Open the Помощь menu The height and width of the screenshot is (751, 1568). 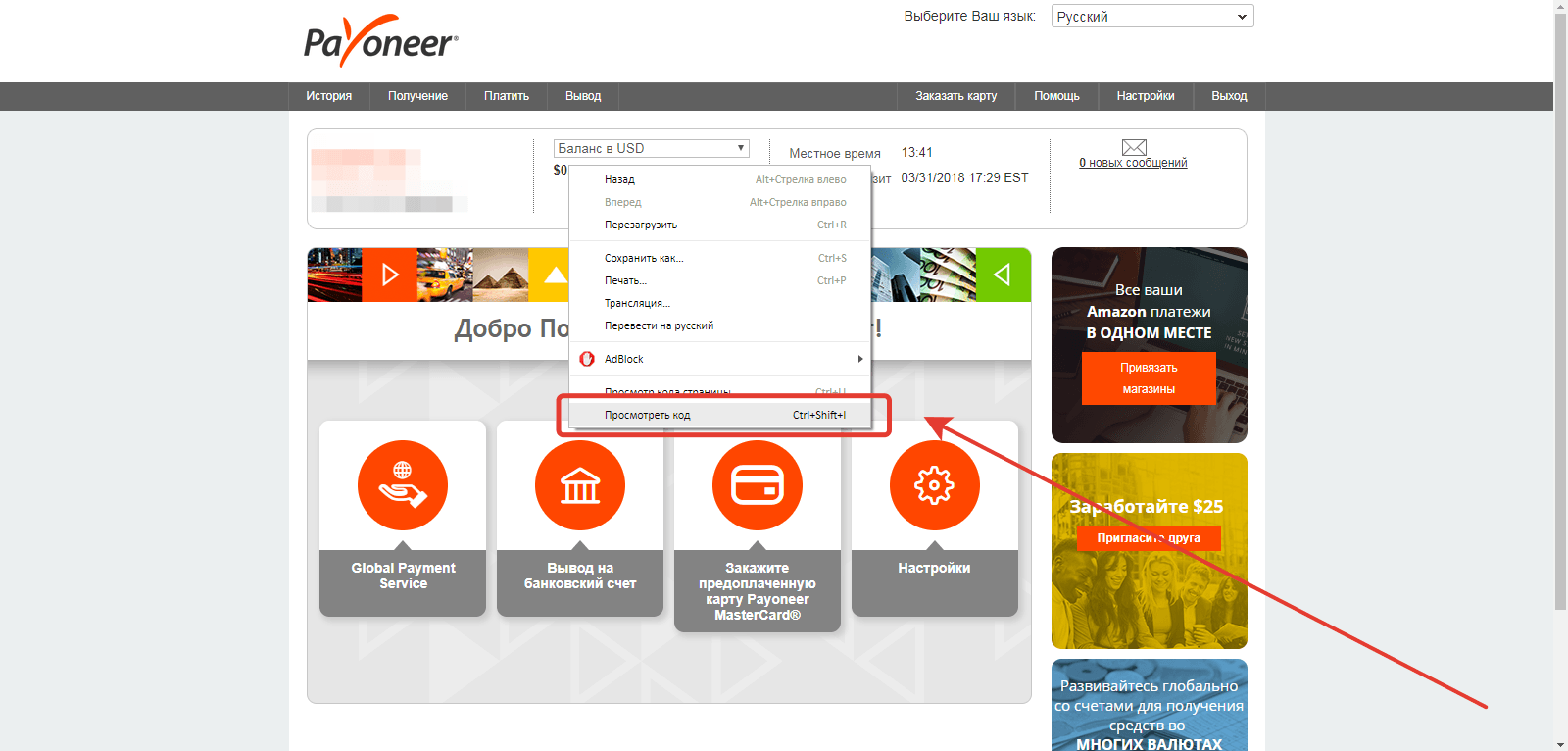pyautogui.click(x=1056, y=96)
